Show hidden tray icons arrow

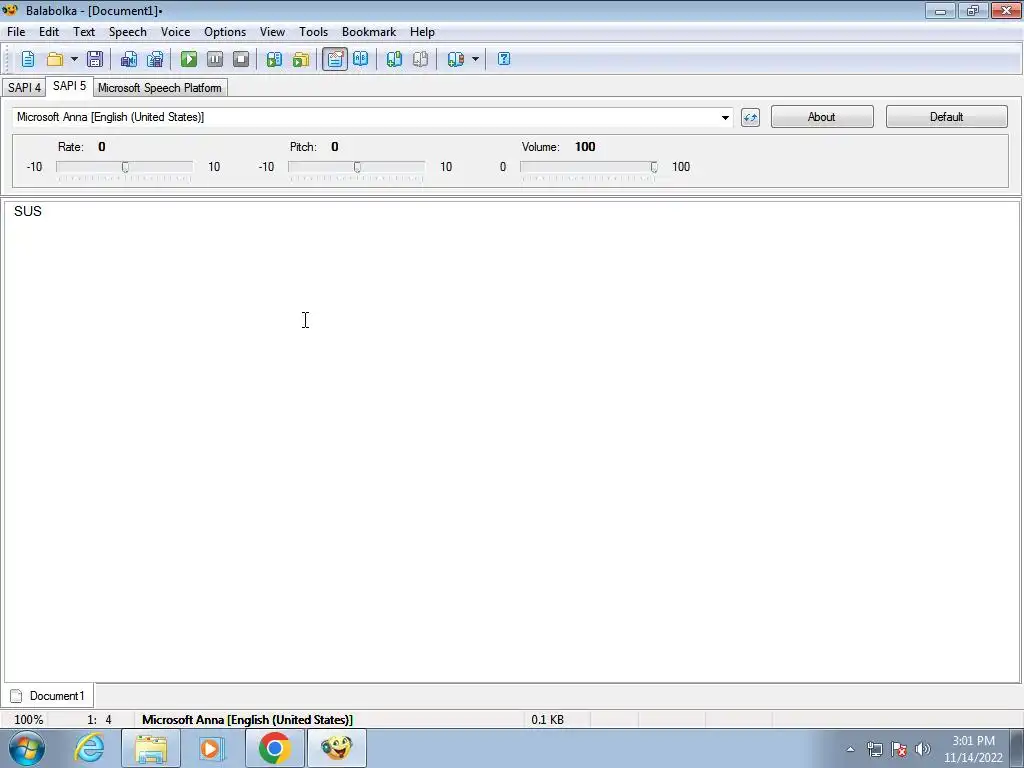pyautogui.click(x=850, y=749)
